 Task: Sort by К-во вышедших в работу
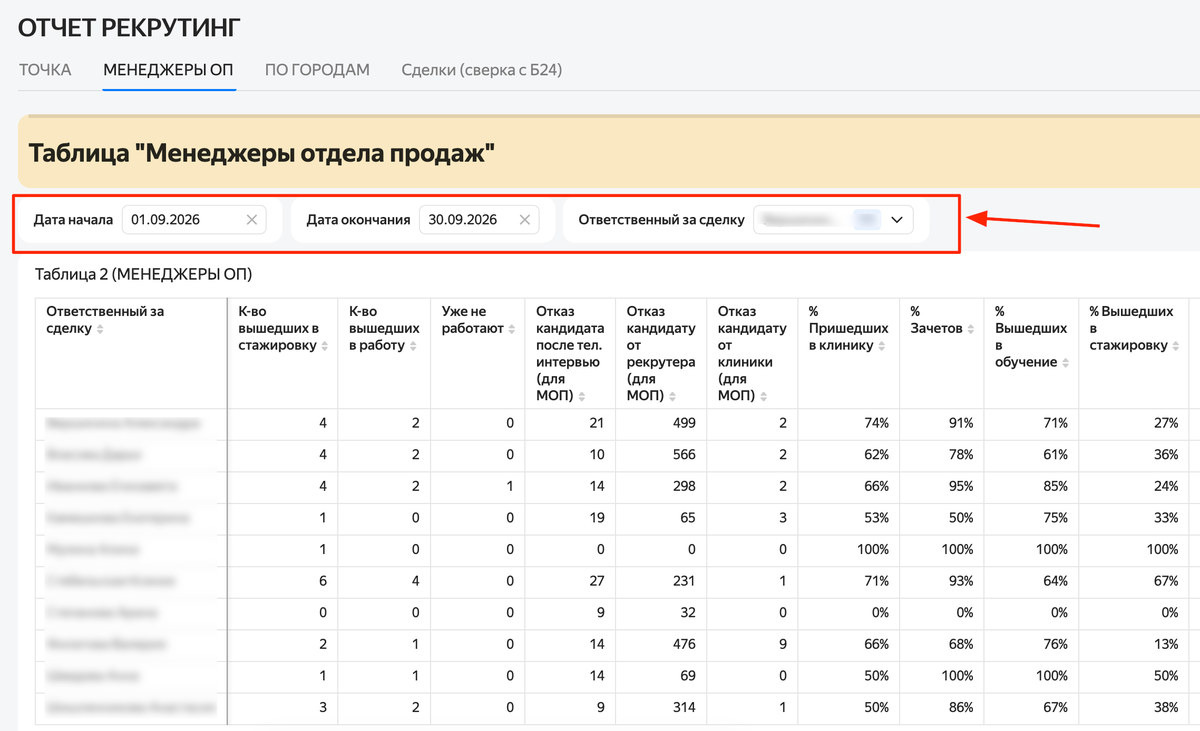(x=414, y=346)
